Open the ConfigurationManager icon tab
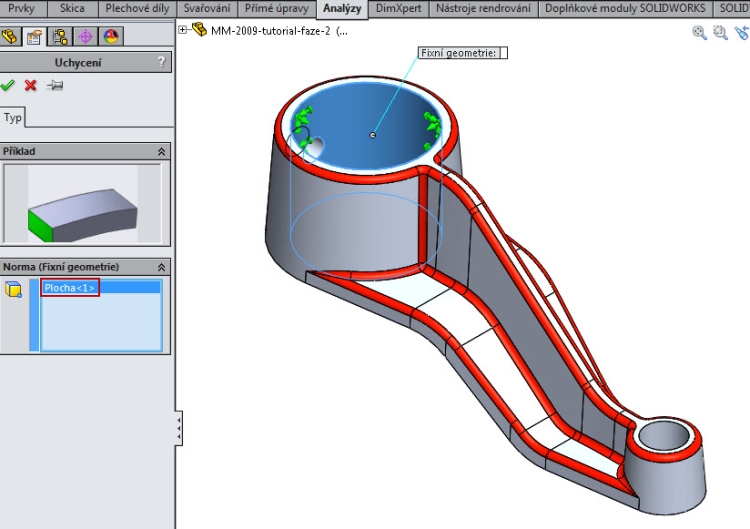The height and width of the screenshot is (529, 750). pyautogui.click(x=60, y=36)
